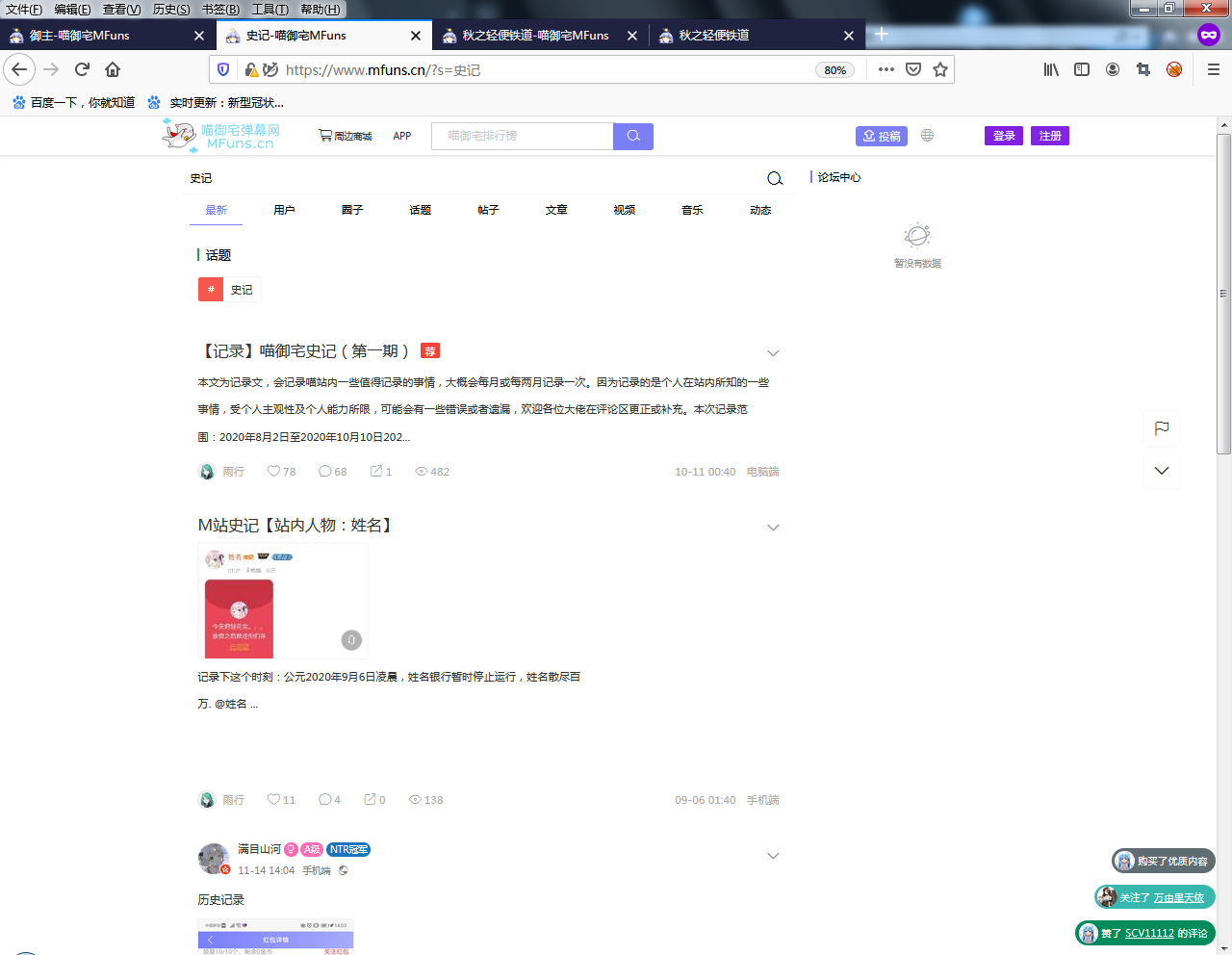
Task: Like the 喵御宅史记 post heart icon
Action: pos(274,472)
